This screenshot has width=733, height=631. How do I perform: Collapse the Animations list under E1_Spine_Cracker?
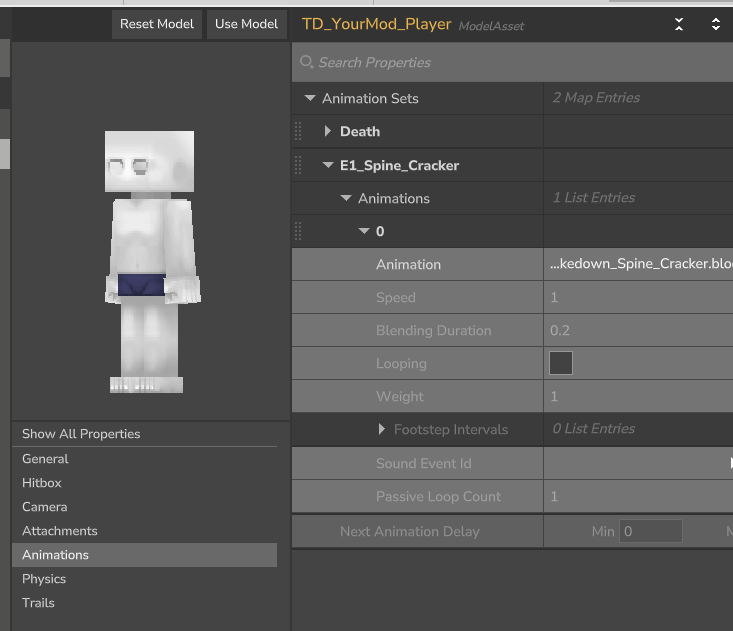click(346, 198)
